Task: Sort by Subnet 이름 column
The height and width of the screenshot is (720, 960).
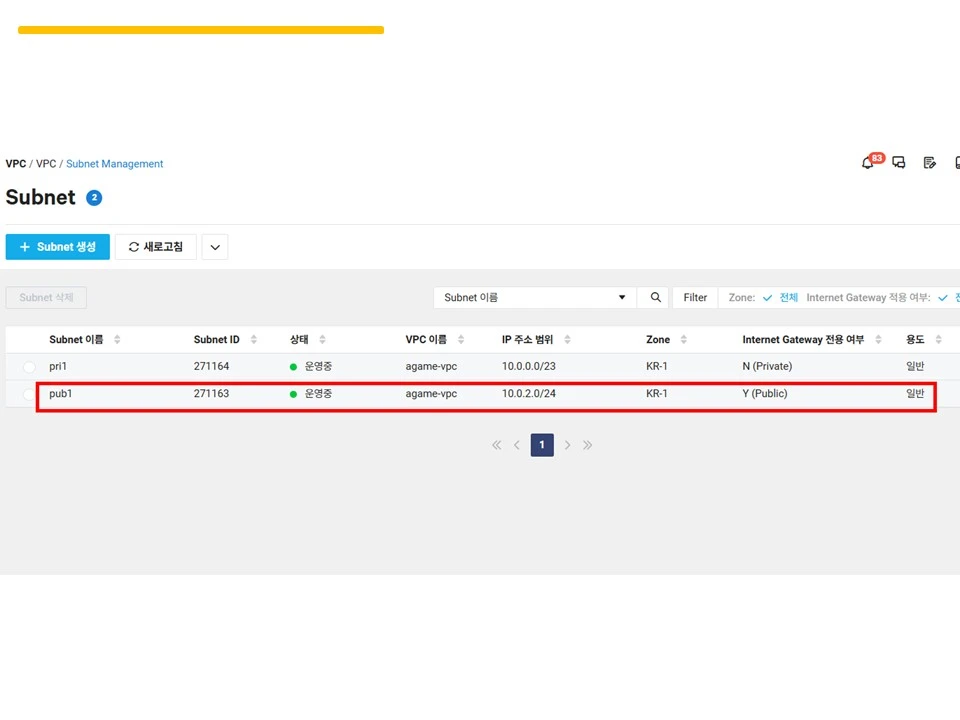Action: point(117,339)
